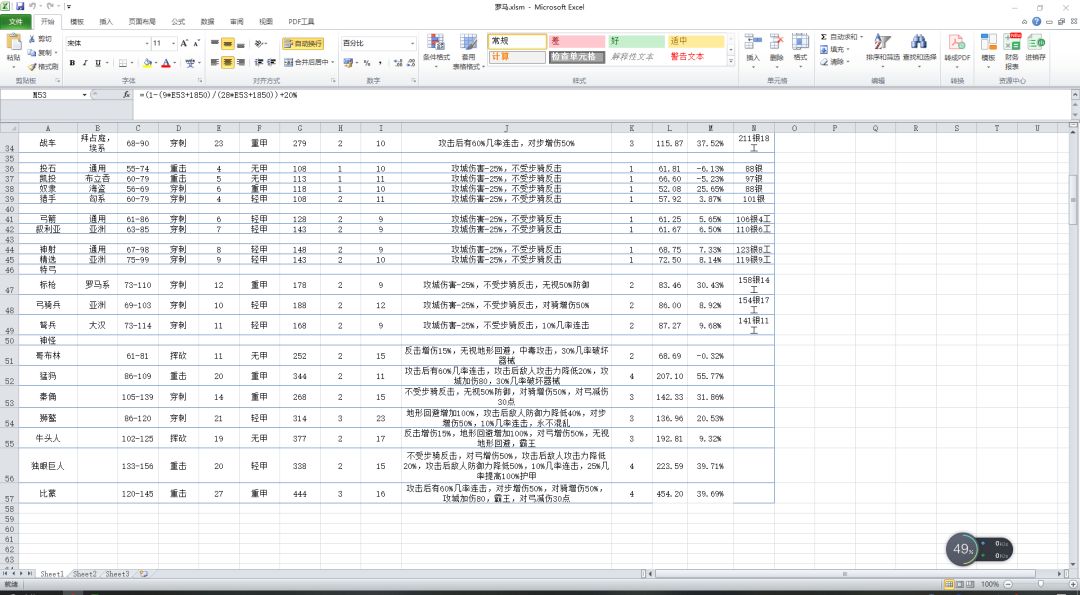
Task: Toggle italic formatting
Action: click(85, 63)
